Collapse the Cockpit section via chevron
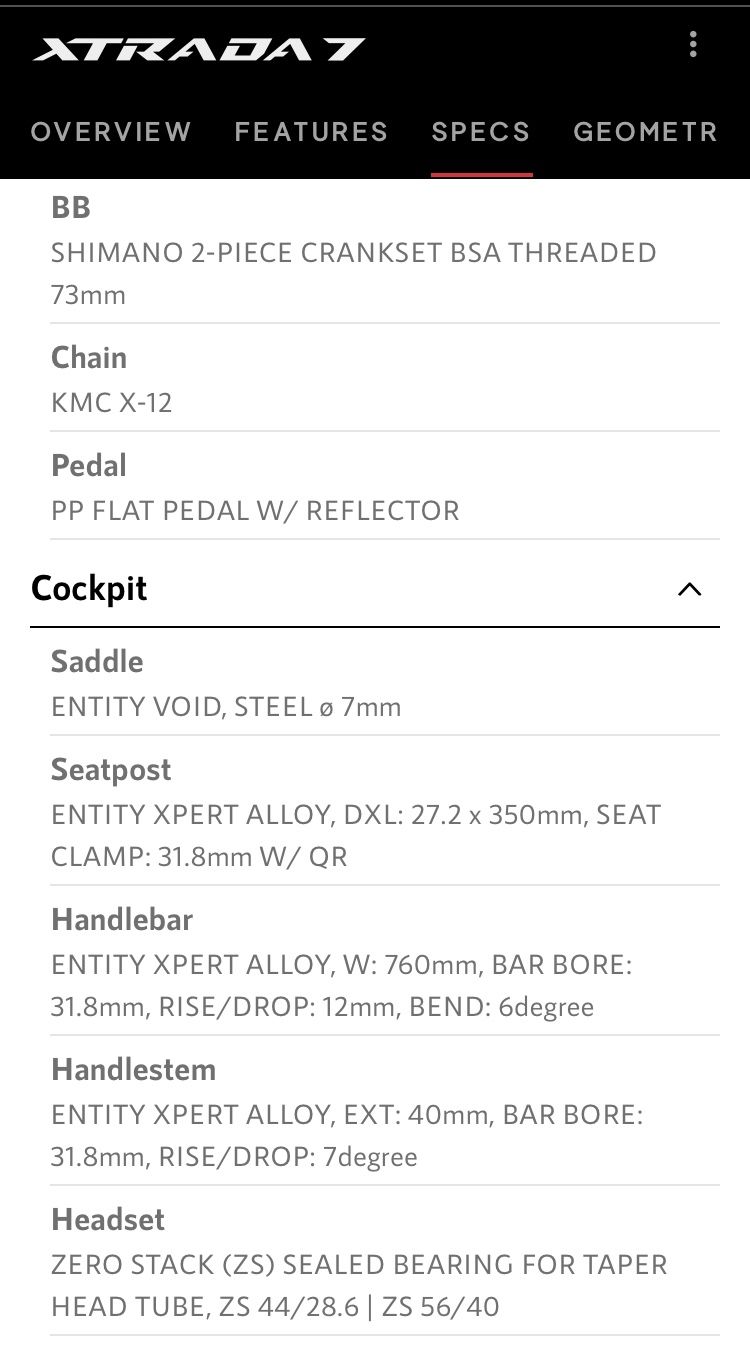The height and width of the screenshot is (1360, 750). click(689, 590)
